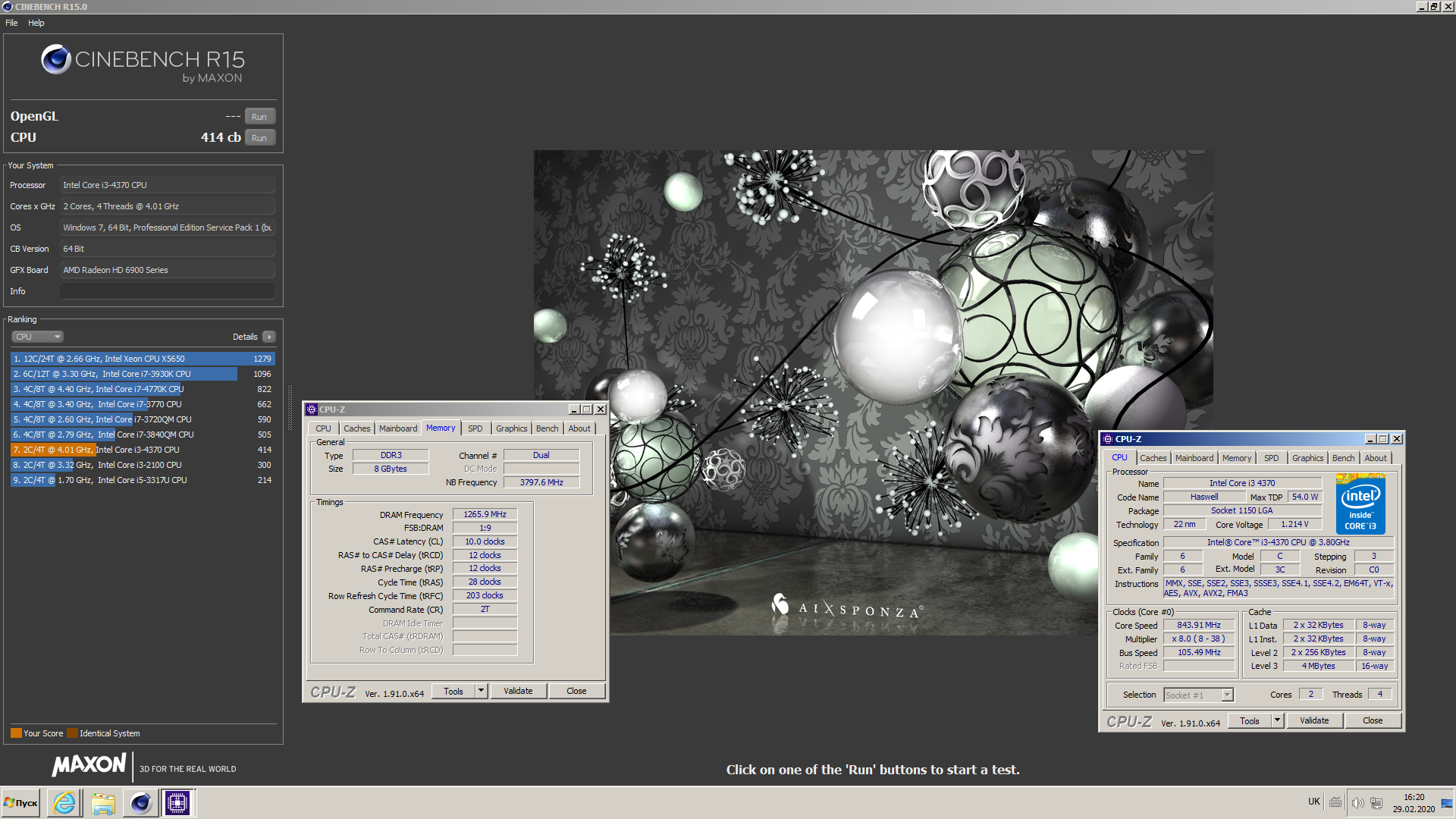1456x819 pixels.
Task: Select ranking entry Core i7-3840QM CPU
Action: point(143,435)
